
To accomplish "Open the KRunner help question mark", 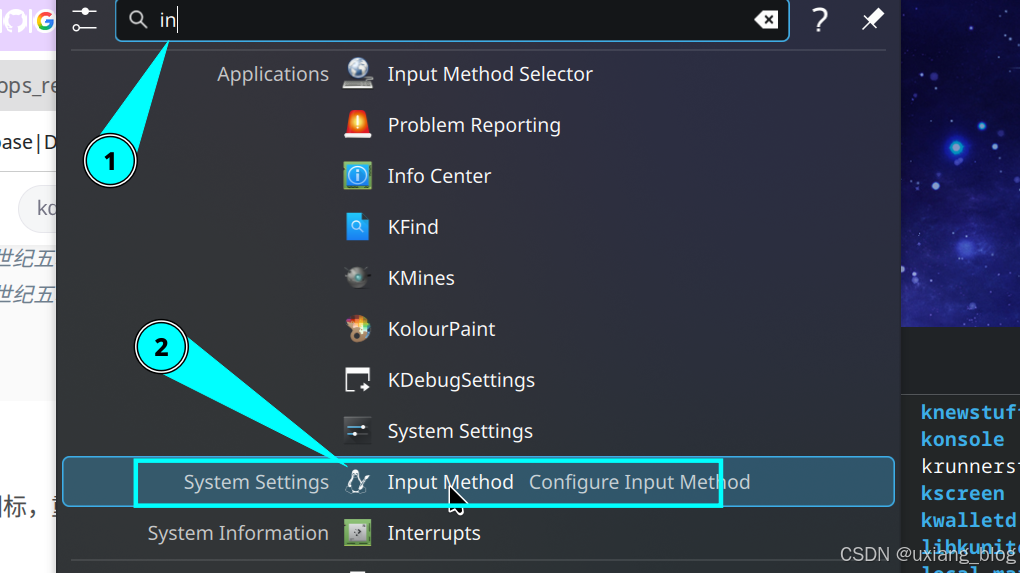I will (x=820, y=20).
